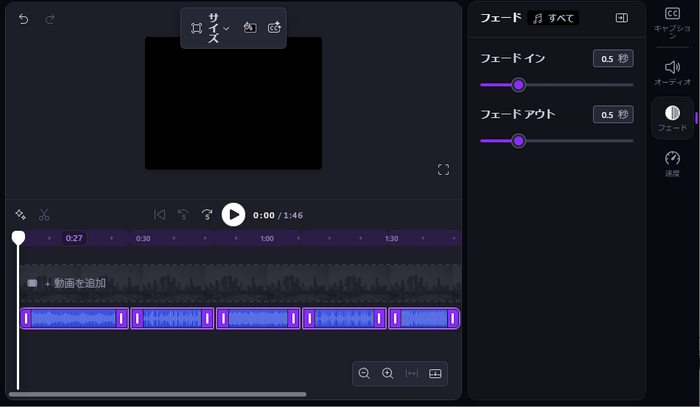This screenshot has width=700, height=407.
Task: Click 動画を追加 to add video
Action: point(74,283)
